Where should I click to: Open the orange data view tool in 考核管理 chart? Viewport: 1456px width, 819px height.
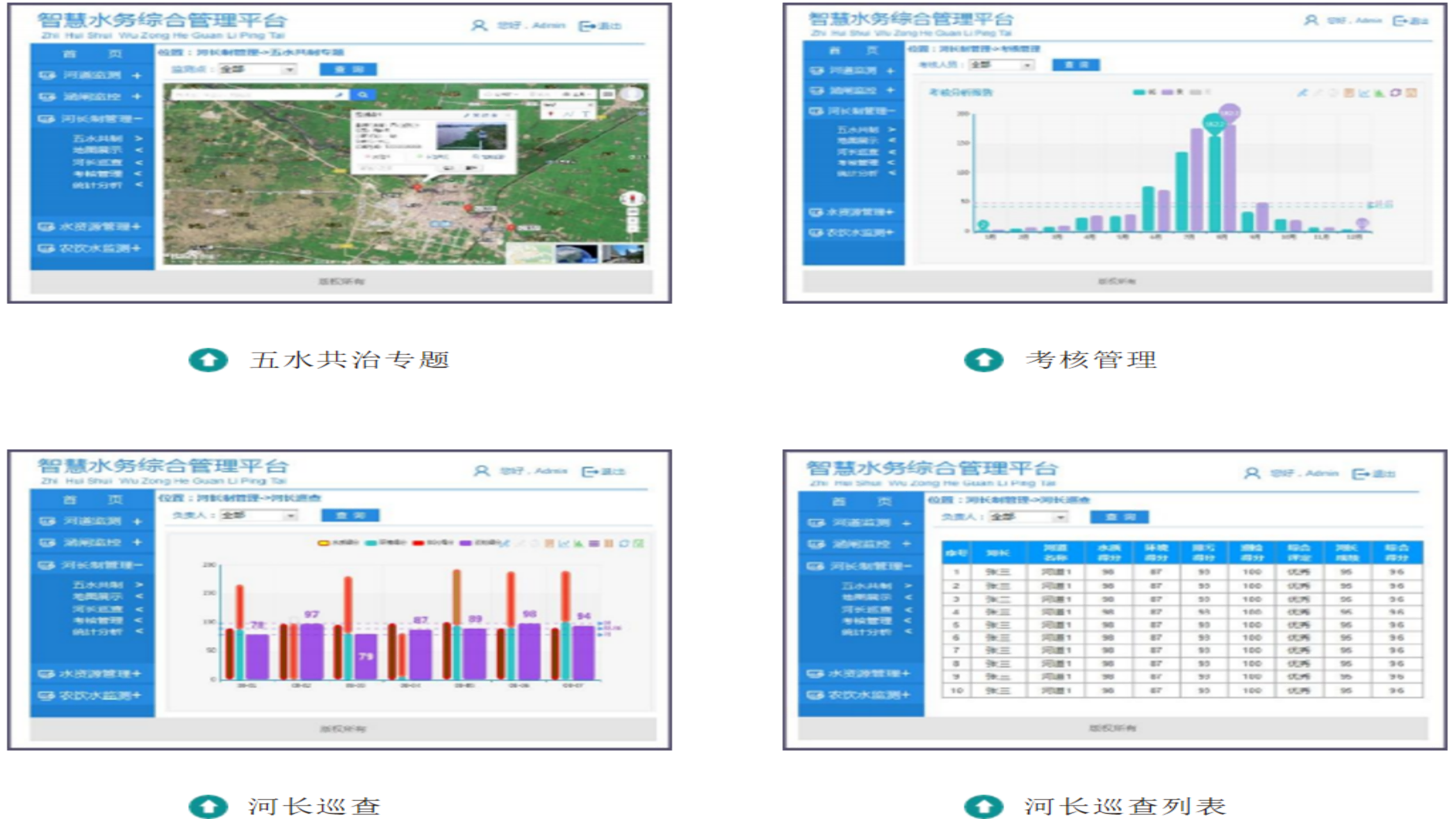point(1349,93)
